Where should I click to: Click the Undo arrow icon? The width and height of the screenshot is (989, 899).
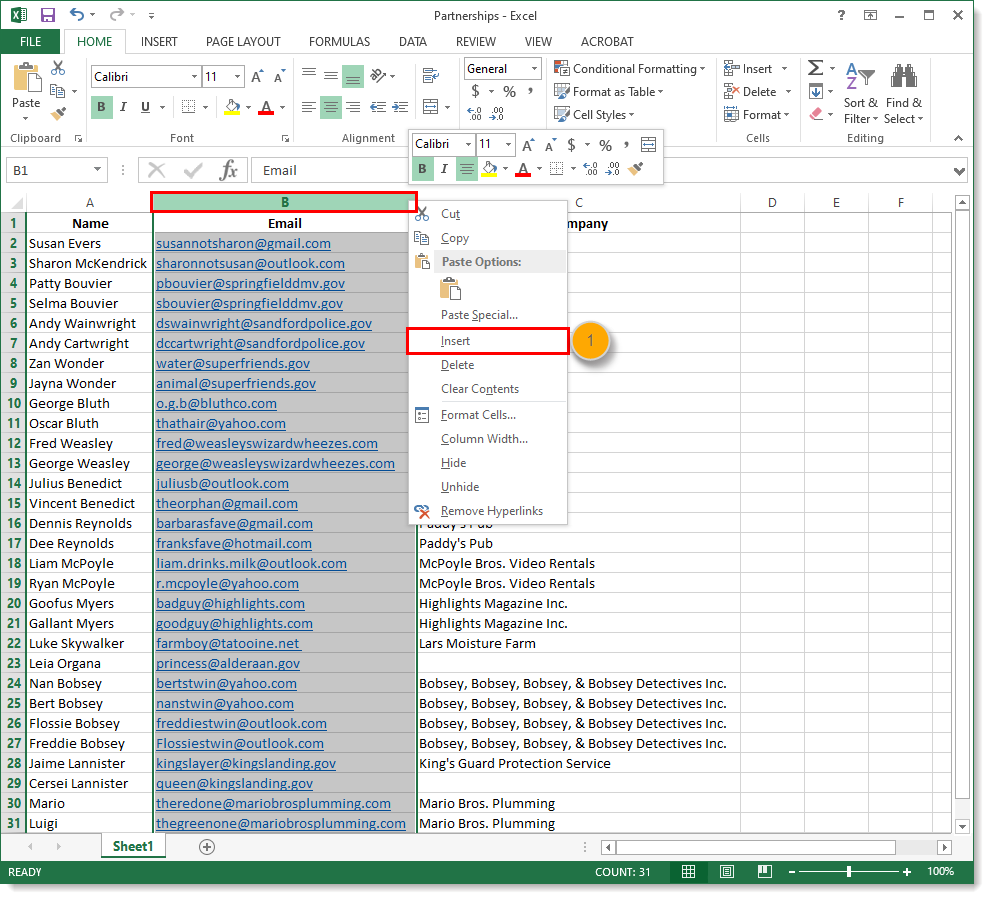tap(76, 15)
